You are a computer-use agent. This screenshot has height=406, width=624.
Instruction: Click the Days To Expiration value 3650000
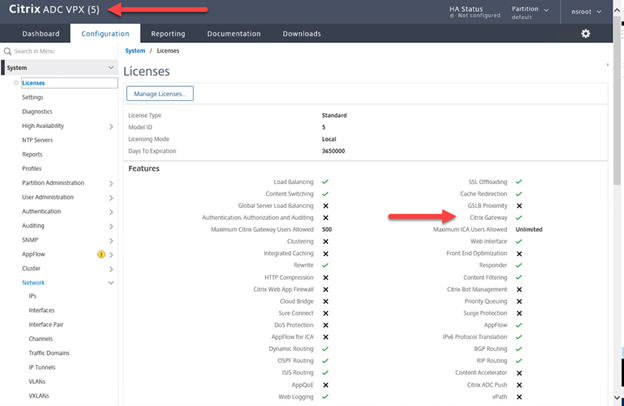click(333, 151)
